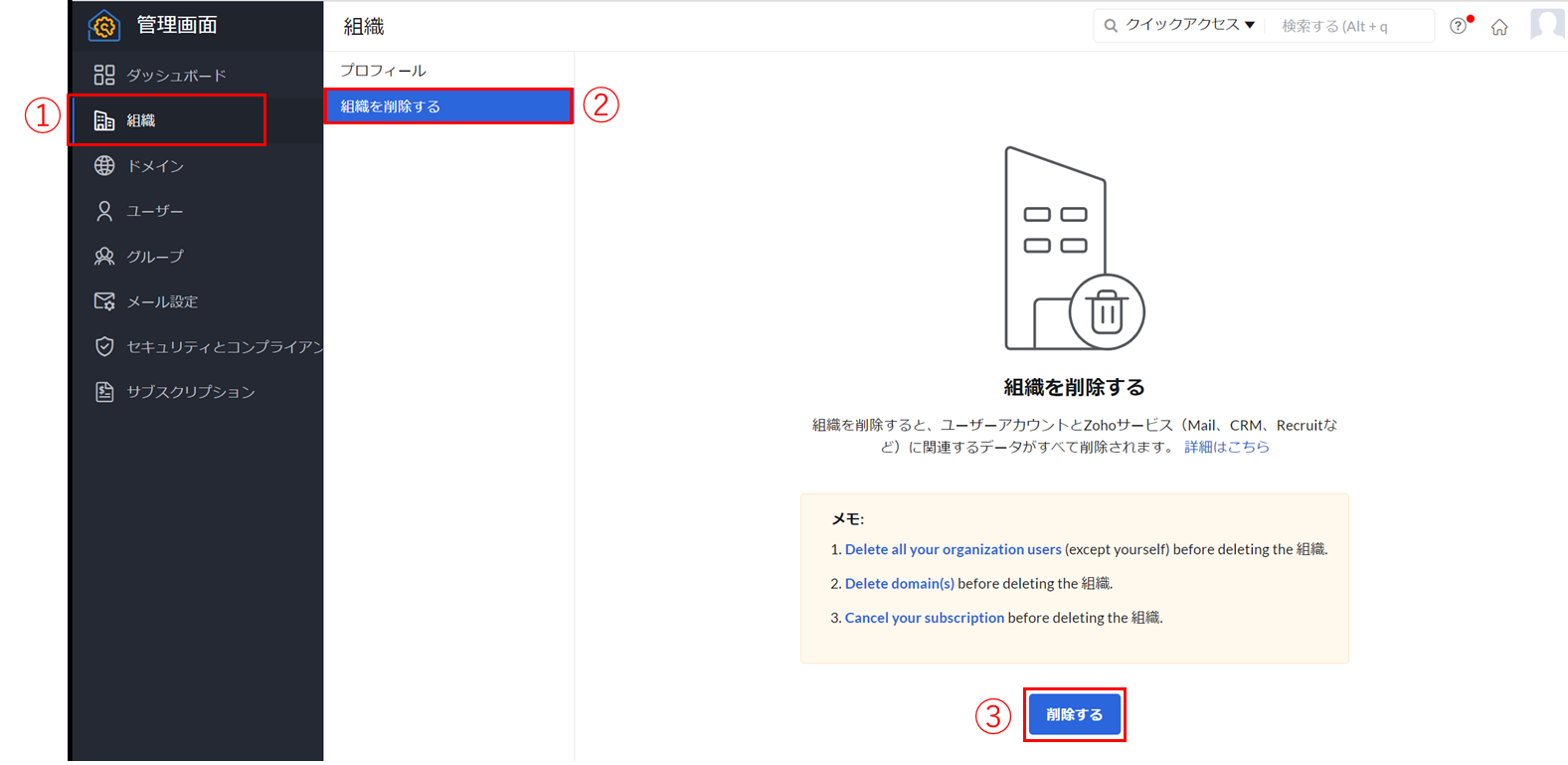Open the user profile avatar
The image size is (1568, 765).
pos(1547,24)
